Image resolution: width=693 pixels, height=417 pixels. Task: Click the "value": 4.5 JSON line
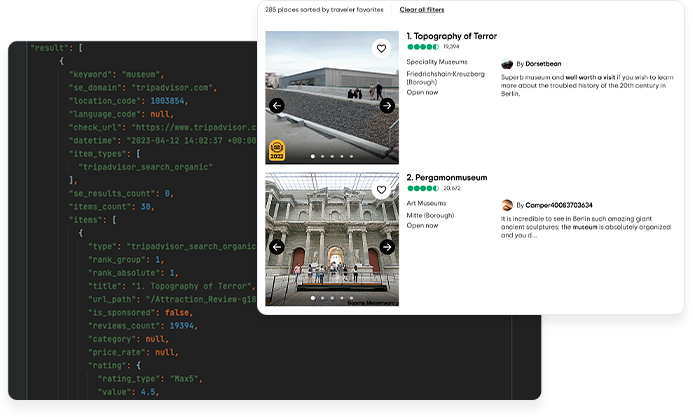(128, 392)
